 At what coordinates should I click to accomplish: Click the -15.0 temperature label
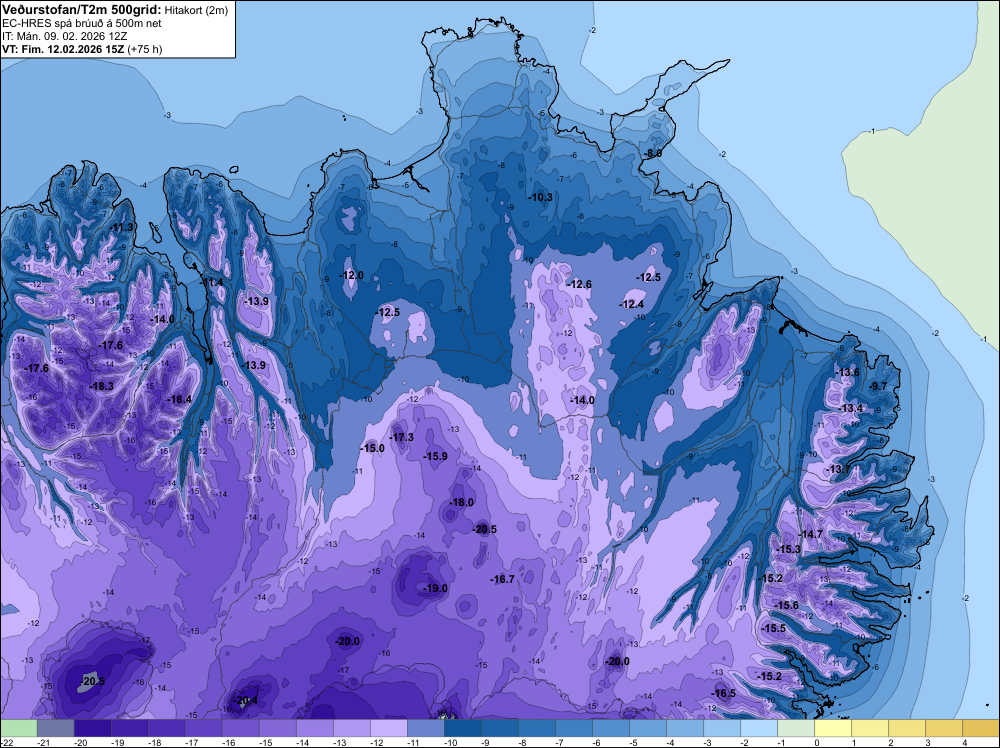(373, 448)
